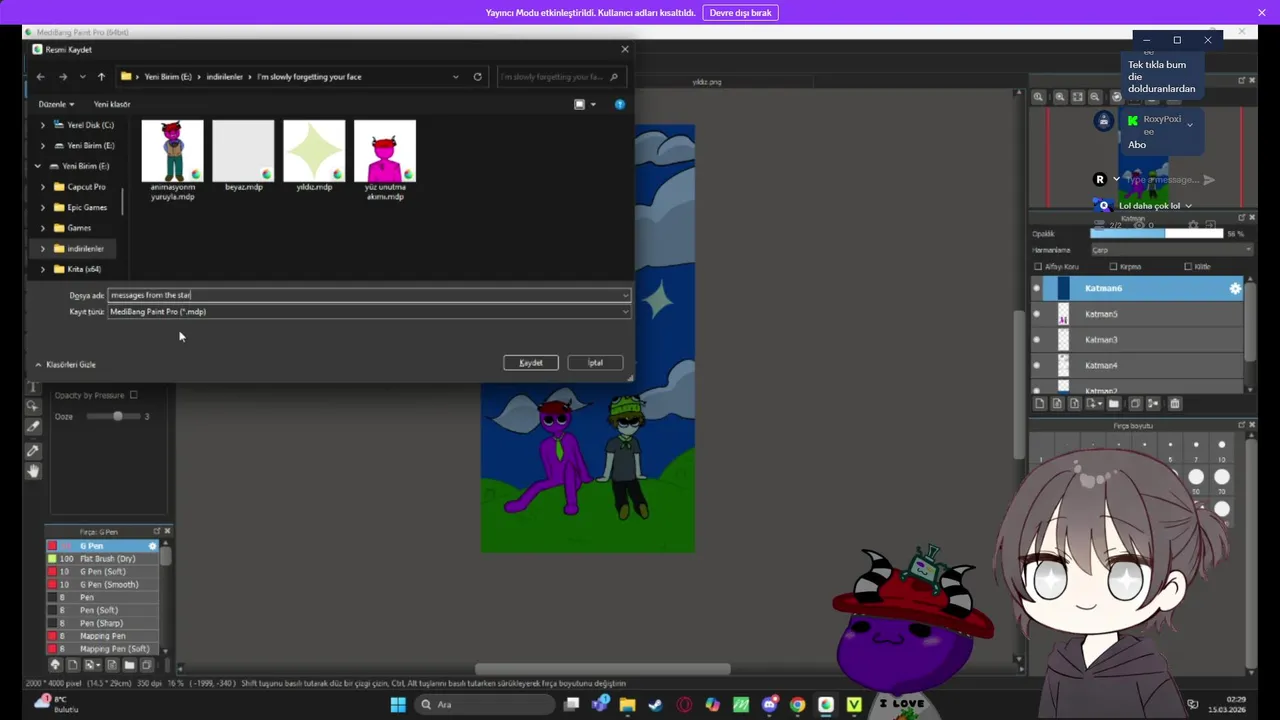Click Devre dışı bırak in streamer banner
This screenshot has height=720, width=1280.
point(740,13)
